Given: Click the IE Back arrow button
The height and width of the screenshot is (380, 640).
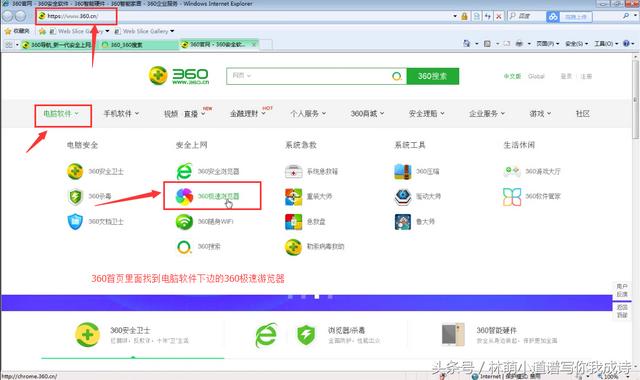Looking at the screenshot, I should [8, 16].
